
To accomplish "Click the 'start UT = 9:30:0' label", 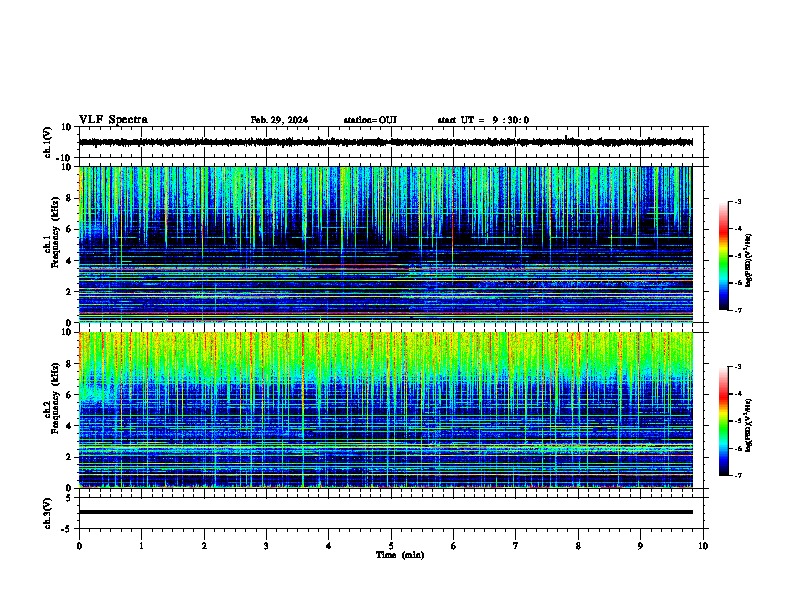I will tap(483, 120).
